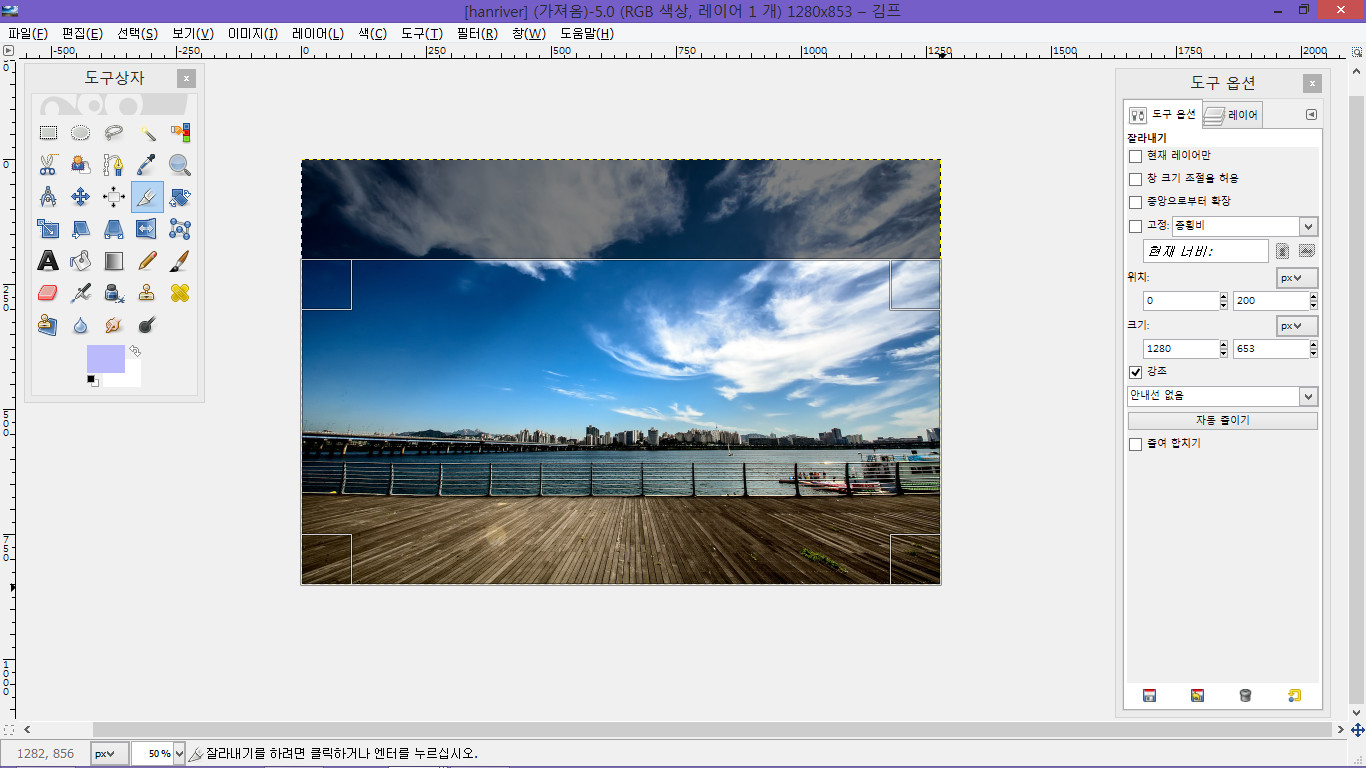
Task: Uncheck the 강조 checkbox
Action: click(x=1135, y=372)
